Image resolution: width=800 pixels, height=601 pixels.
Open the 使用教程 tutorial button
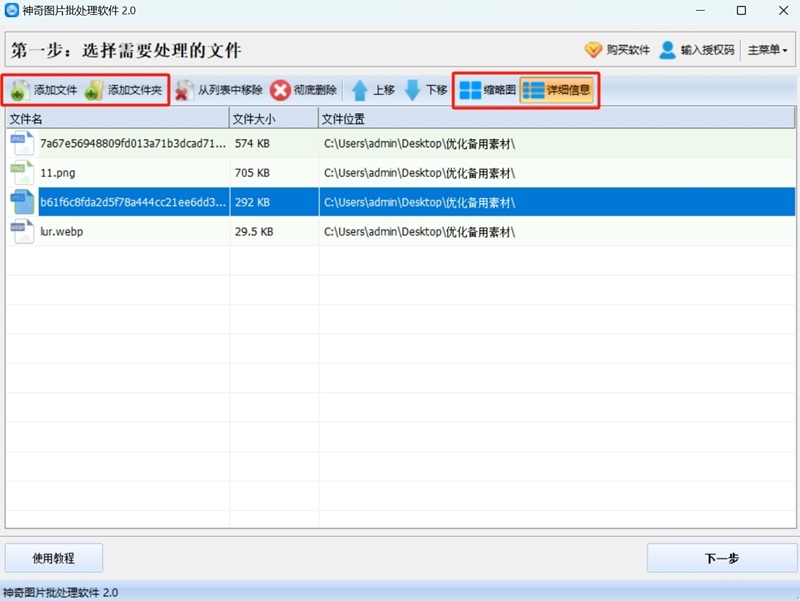click(x=54, y=558)
